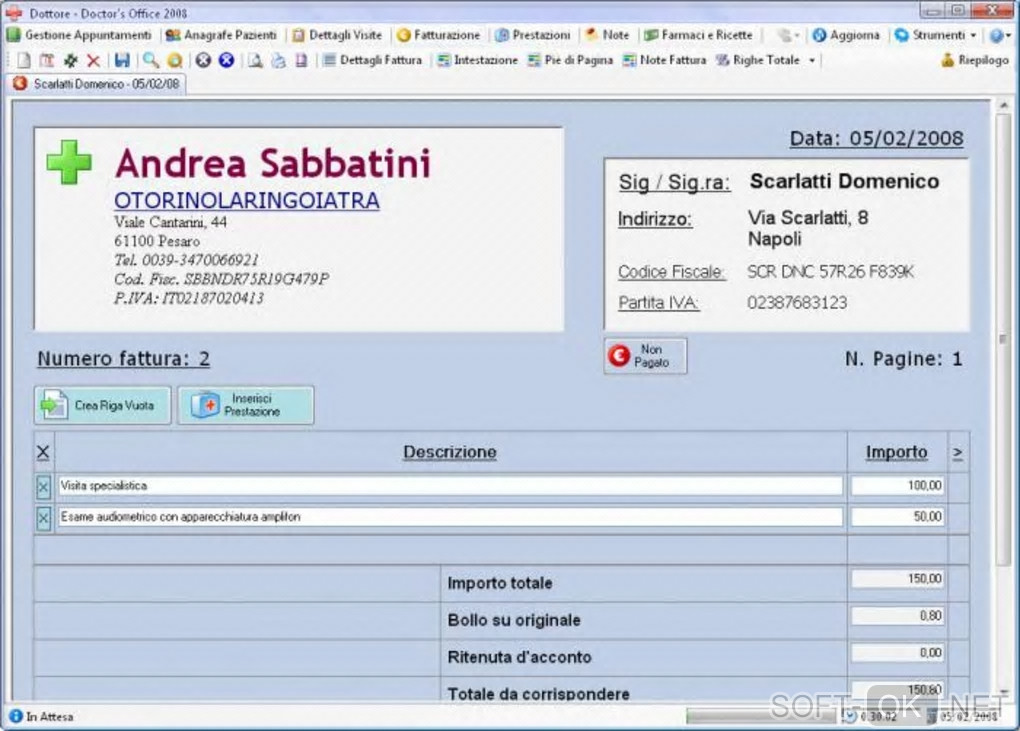Open the Fatturazione section
This screenshot has height=731, width=1020.
pyautogui.click(x=438, y=35)
